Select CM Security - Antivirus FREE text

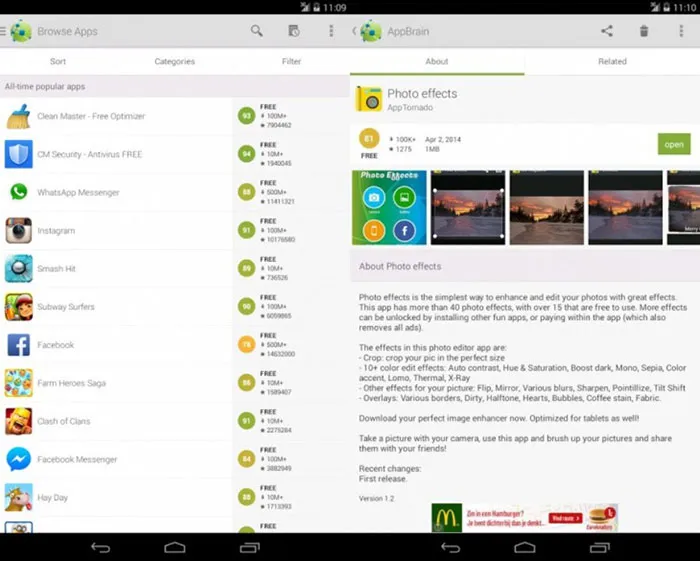click(90, 154)
